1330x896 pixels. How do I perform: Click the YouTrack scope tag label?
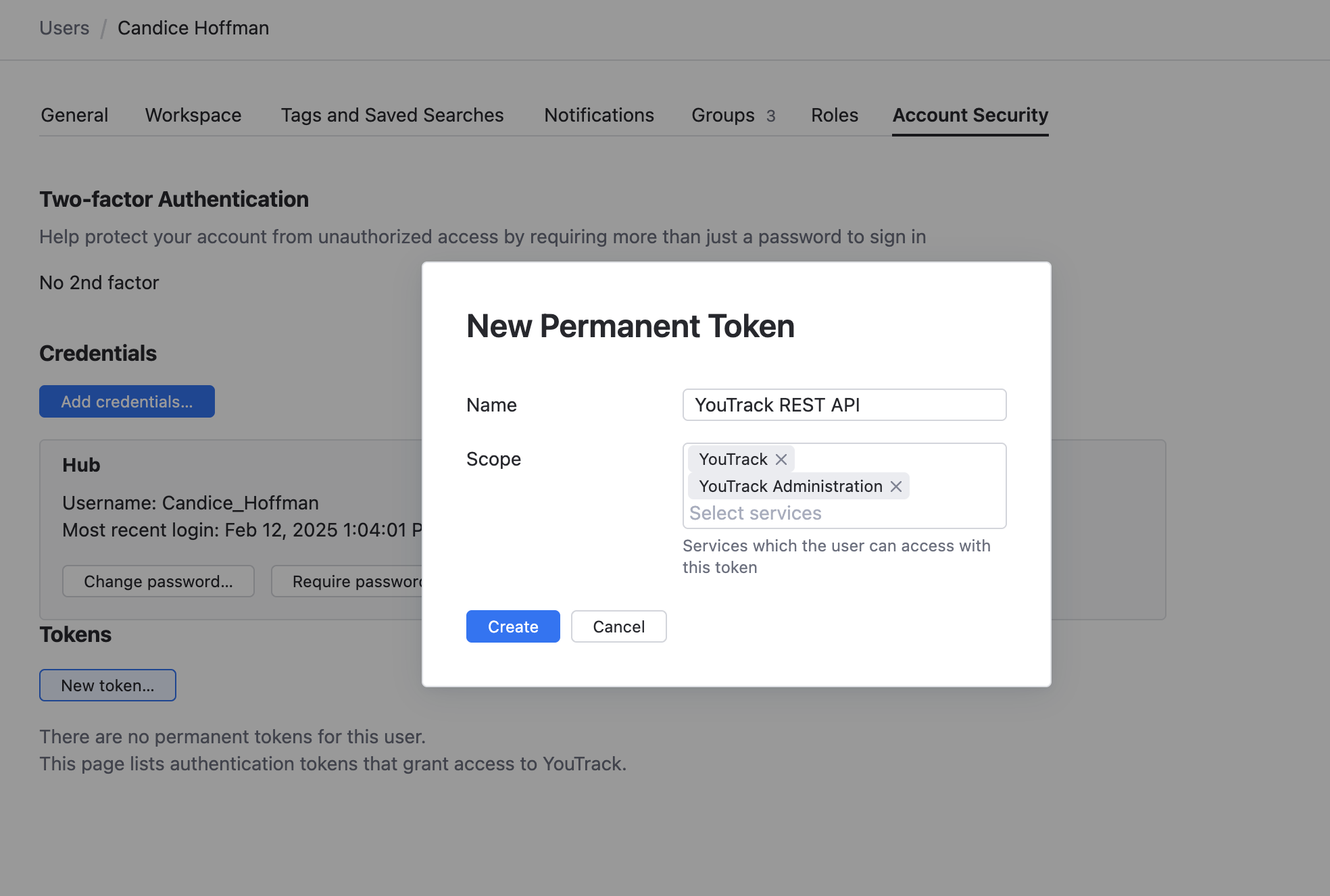733,459
